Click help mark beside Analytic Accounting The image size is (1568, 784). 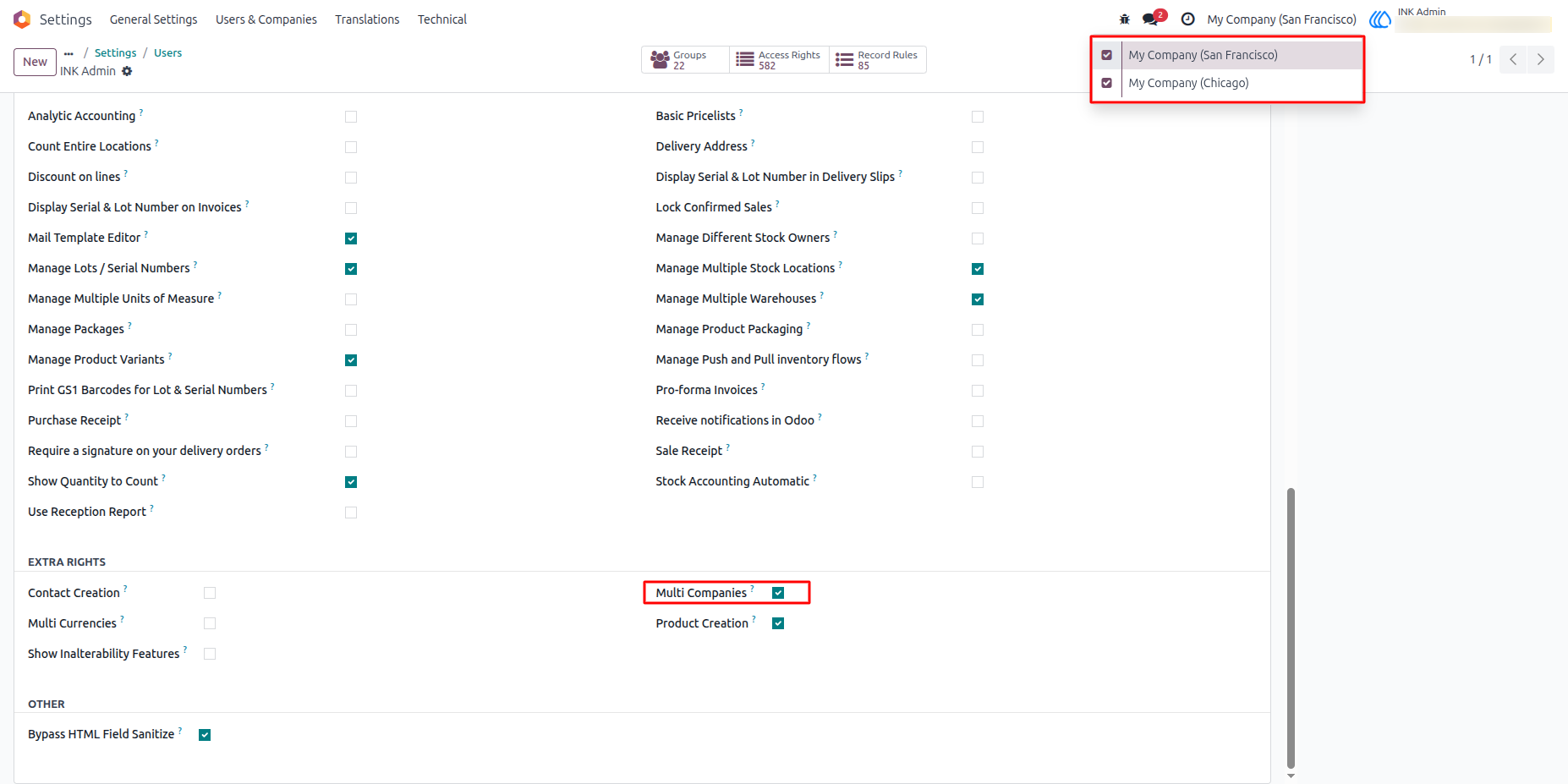tap(141, 112)
